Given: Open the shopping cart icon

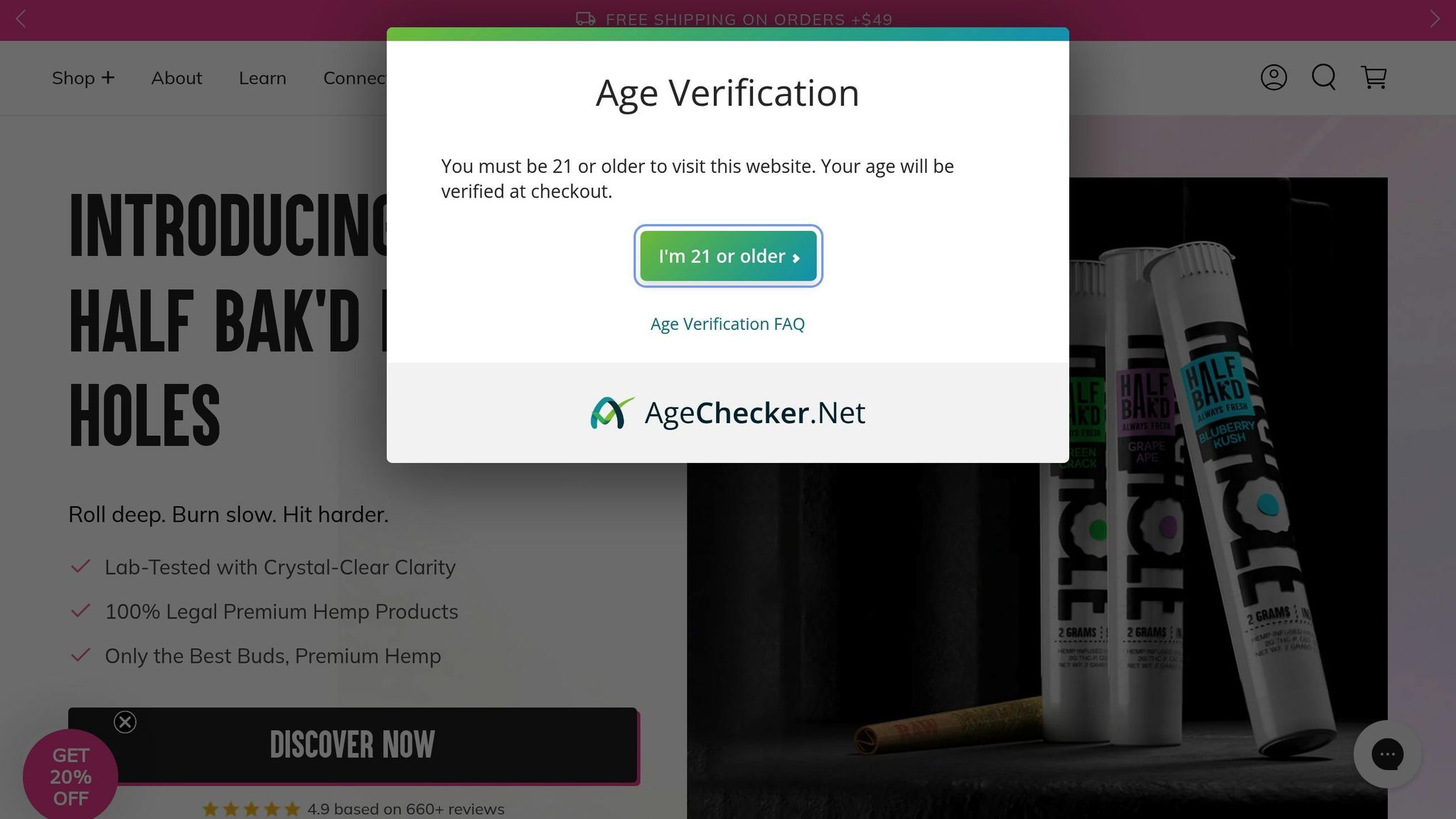Looking at the screenshot, I should [1374, 77].
